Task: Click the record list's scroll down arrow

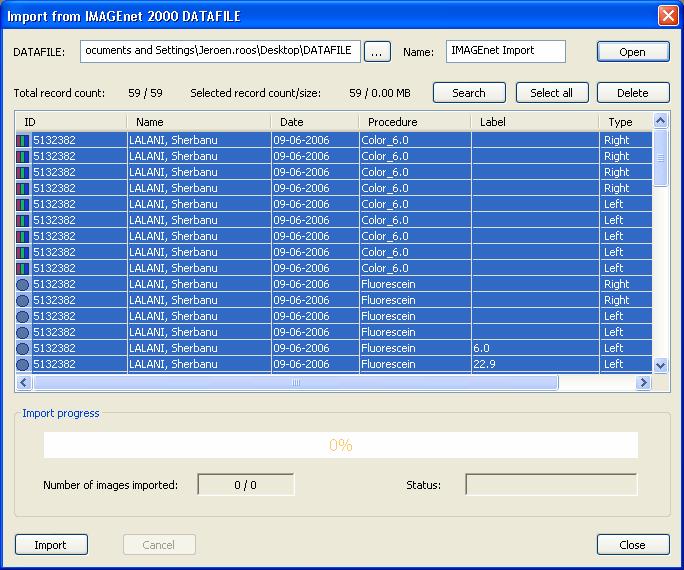Action: point(660,365)
